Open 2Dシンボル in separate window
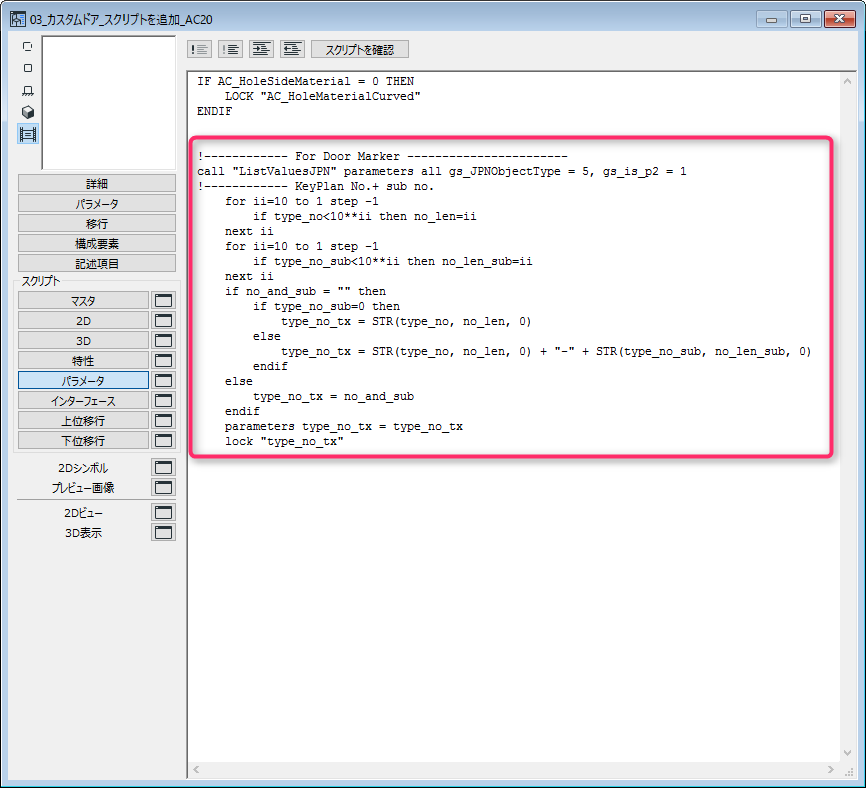The width and height of the screenshot is (866, 788). (163, 467)
